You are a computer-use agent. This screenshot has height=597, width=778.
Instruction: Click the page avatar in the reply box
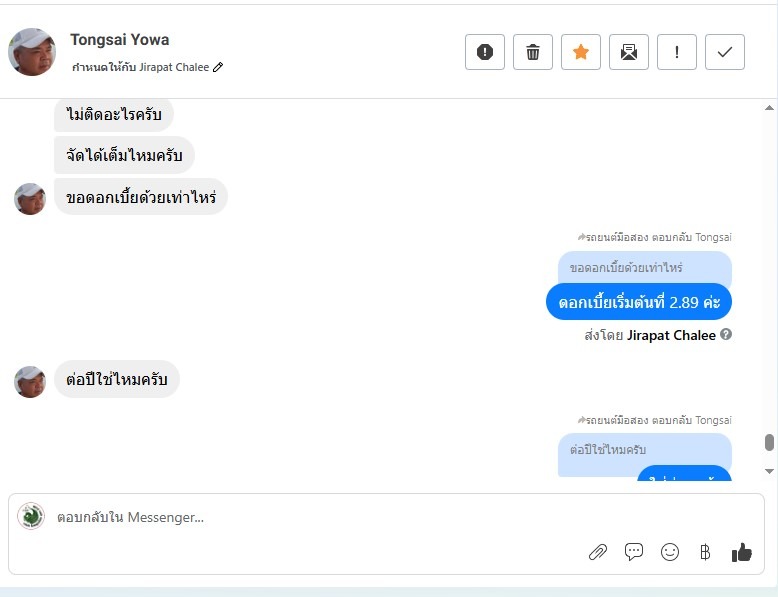[x=31, y=516]
